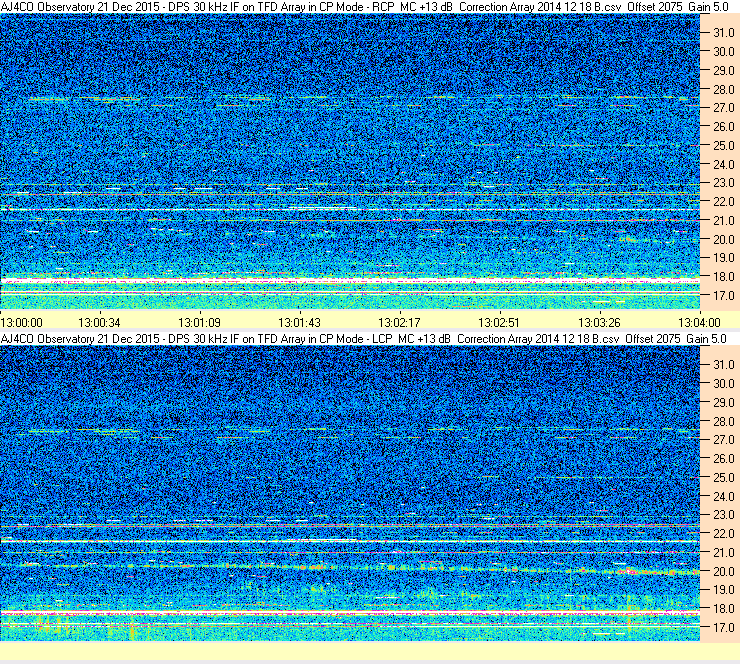Click the 22.0 tick label in RCP panel
740x664 pixels.
click(x=723, y=202)
